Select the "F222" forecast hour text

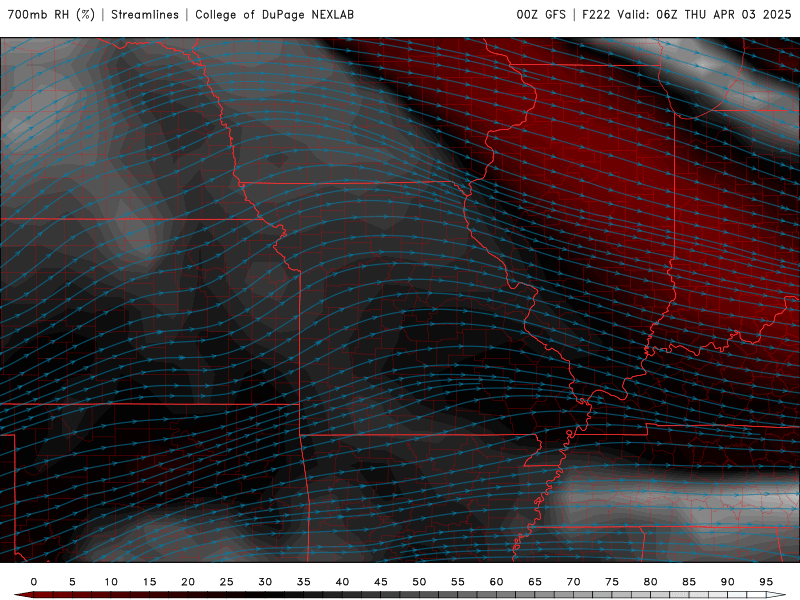pos(596,14)
